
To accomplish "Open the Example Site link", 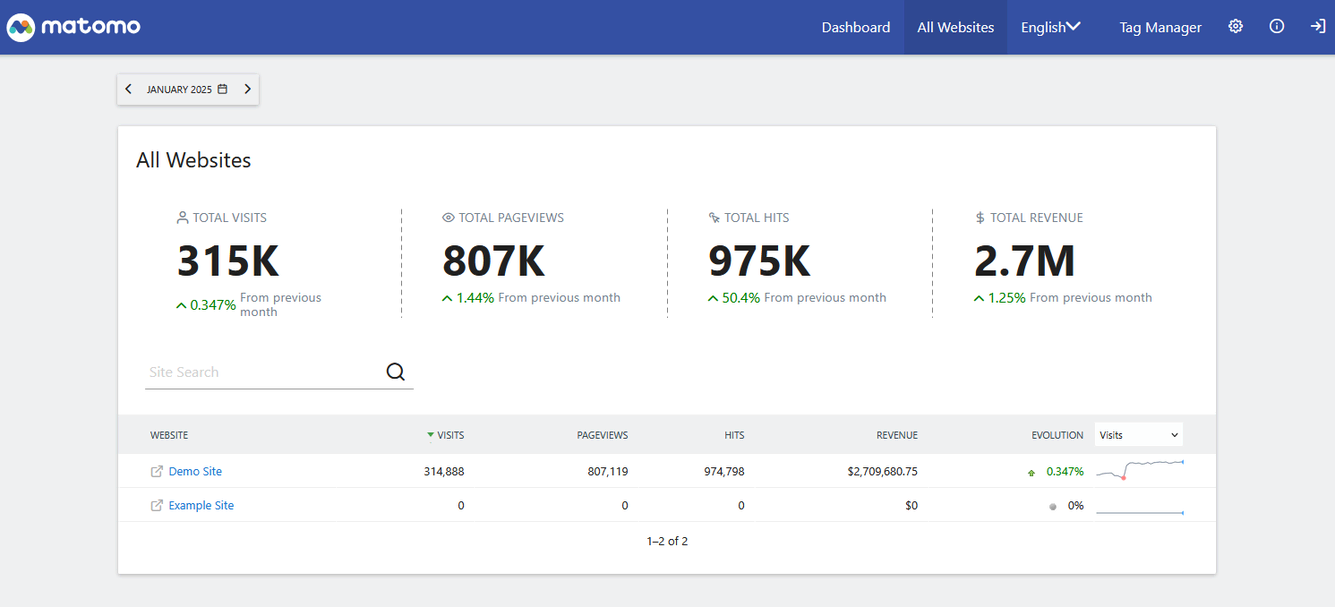I will (201, 506).
